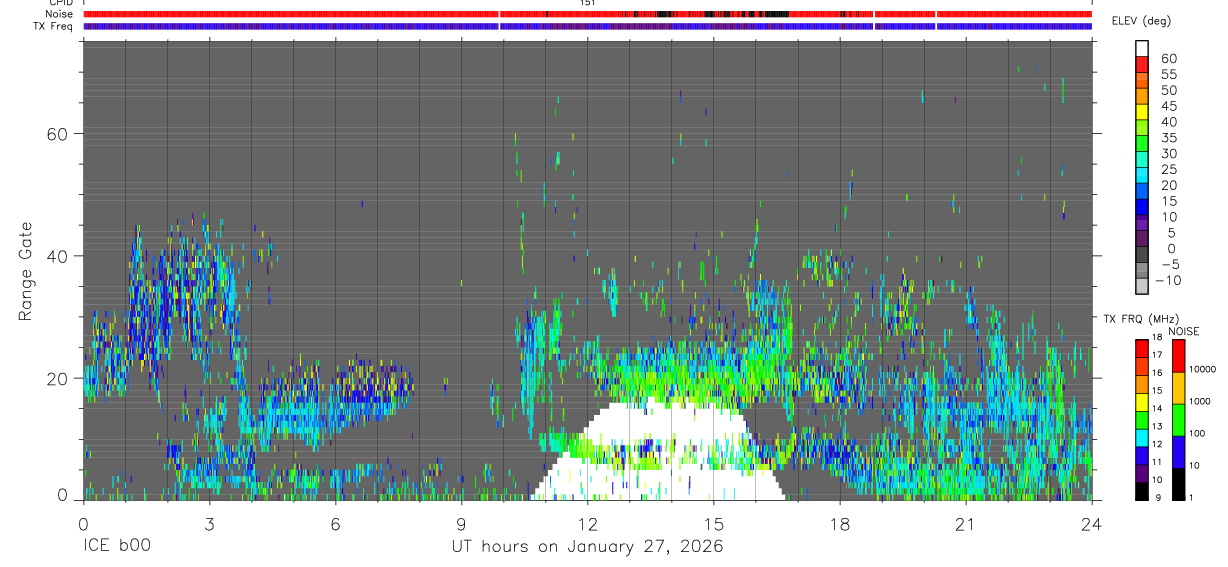The width and height of the screenshot is (1228, 567).
Task: Click the red TX FRQ segment between 18 and 17
Action: (x=1141, y=348)
